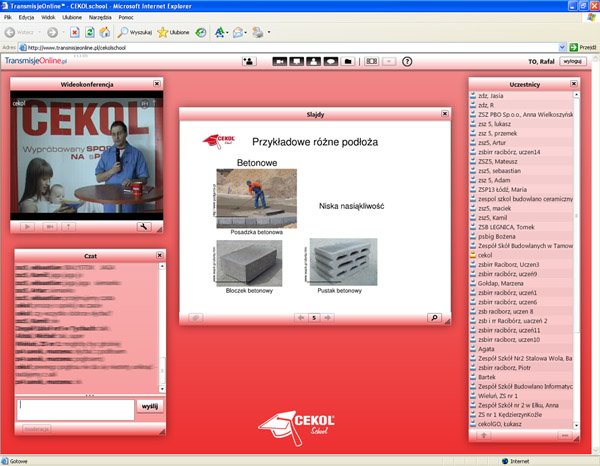Click the Przejdź go button
600x466 pixels.
point(583,47)
